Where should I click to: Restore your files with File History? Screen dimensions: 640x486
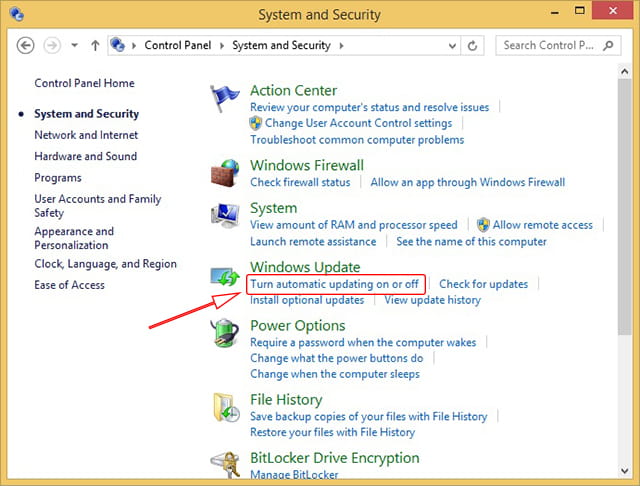(x=332, y=432)
